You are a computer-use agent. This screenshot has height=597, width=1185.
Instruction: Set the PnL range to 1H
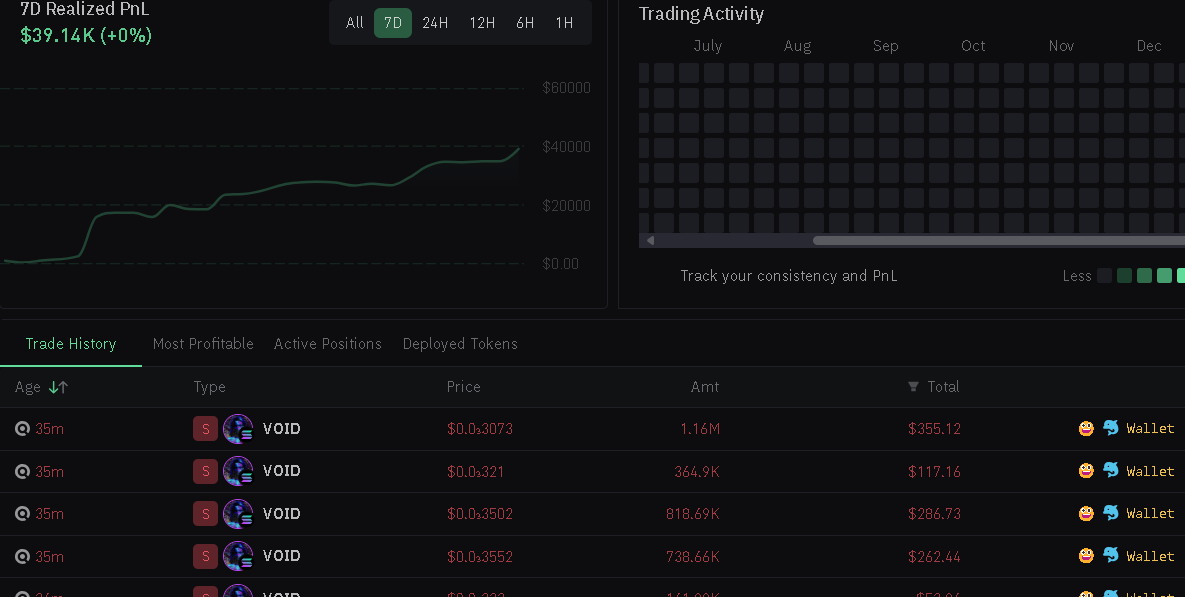565,23
